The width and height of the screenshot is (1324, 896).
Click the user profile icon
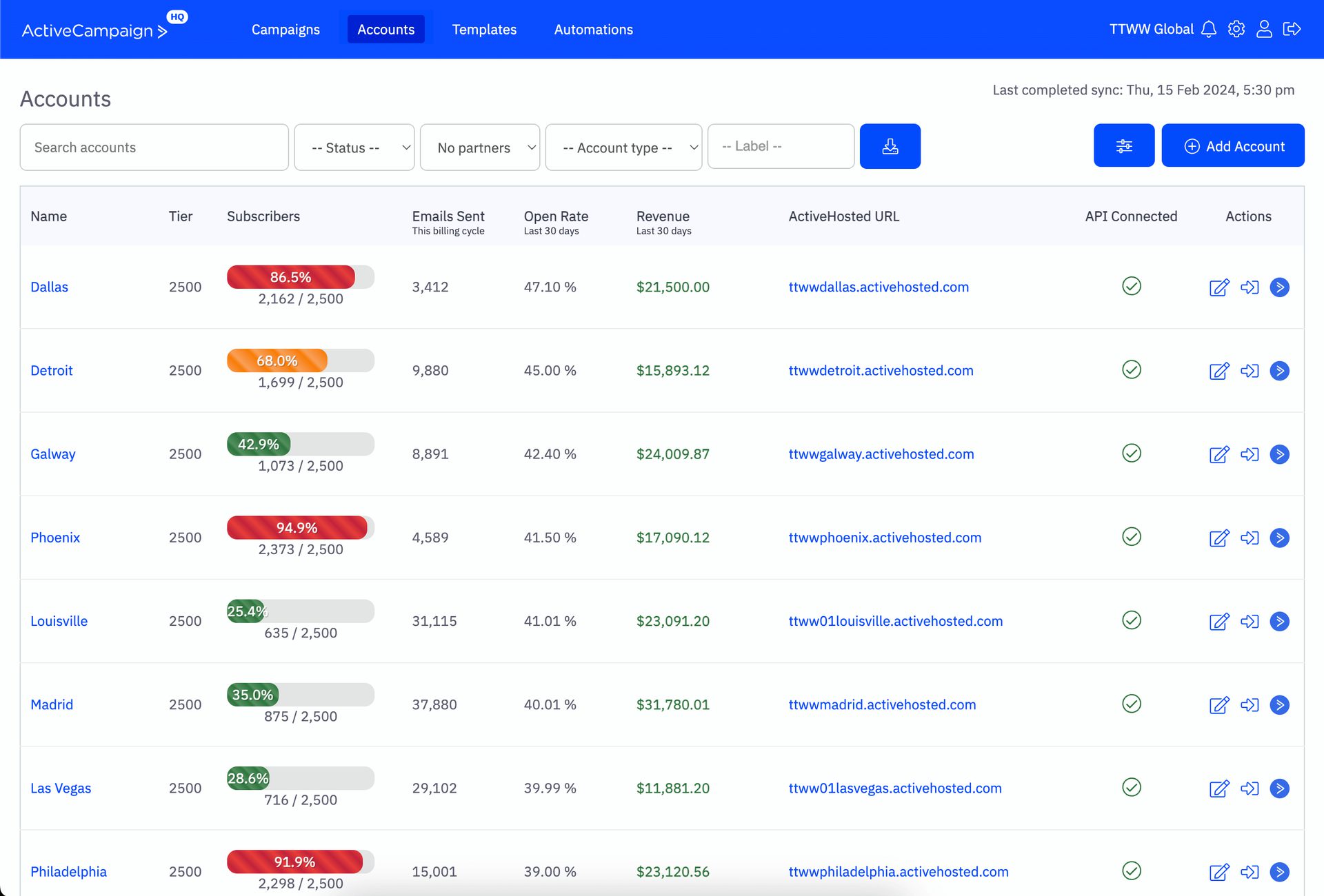coord(1264,29)
